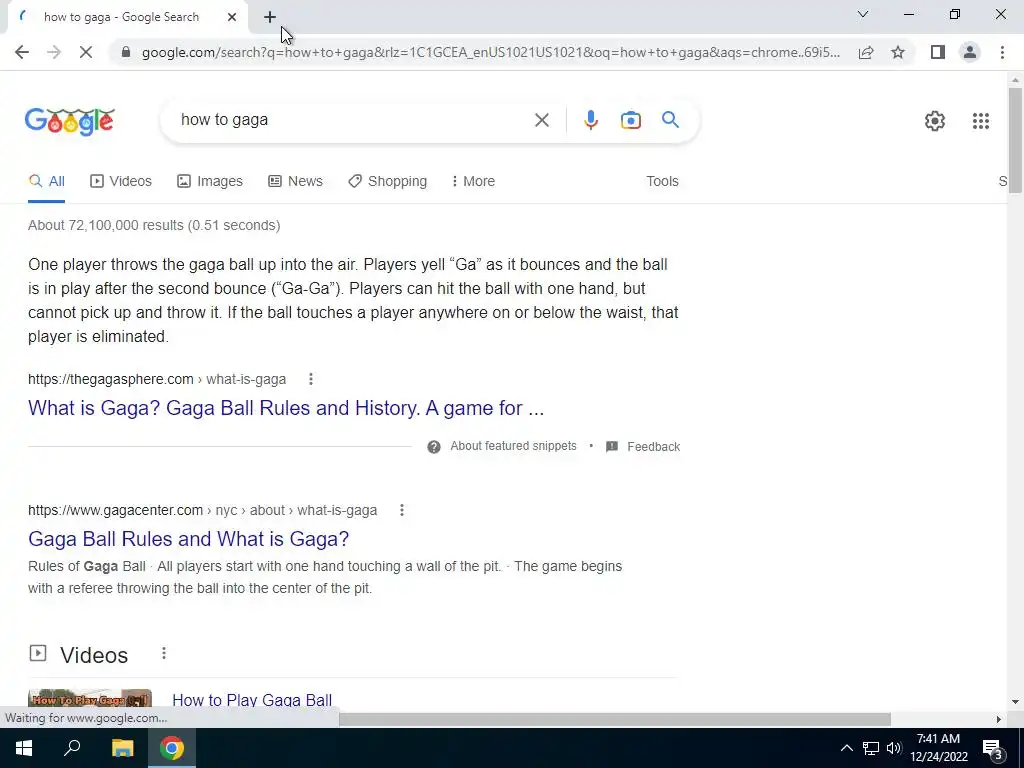View site information via the padlock icon

127,52
